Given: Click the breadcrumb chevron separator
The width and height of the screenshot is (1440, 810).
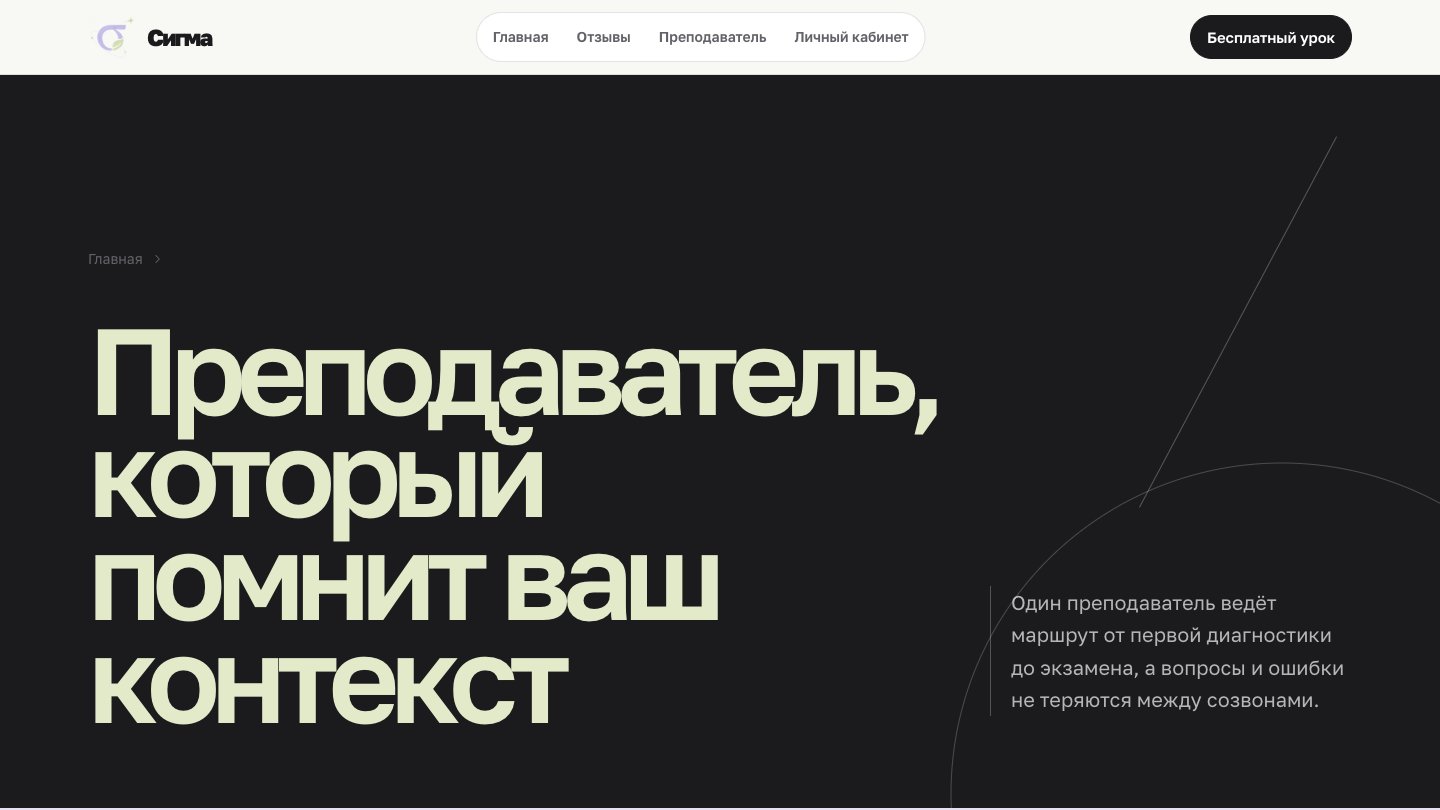Looking at the screenshot, I should 157,259.
